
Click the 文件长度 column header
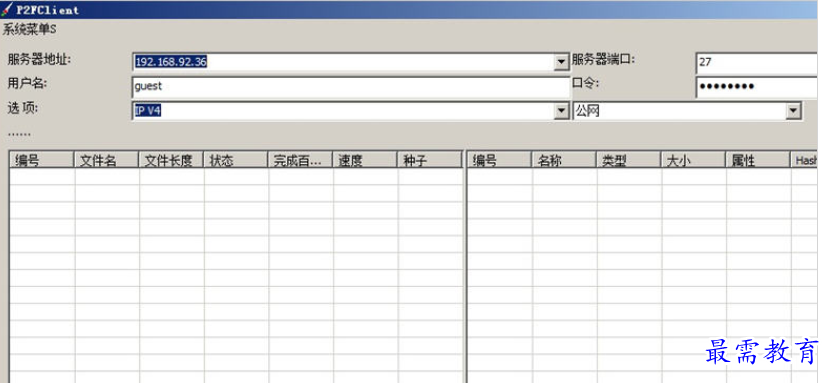[171, 160]
